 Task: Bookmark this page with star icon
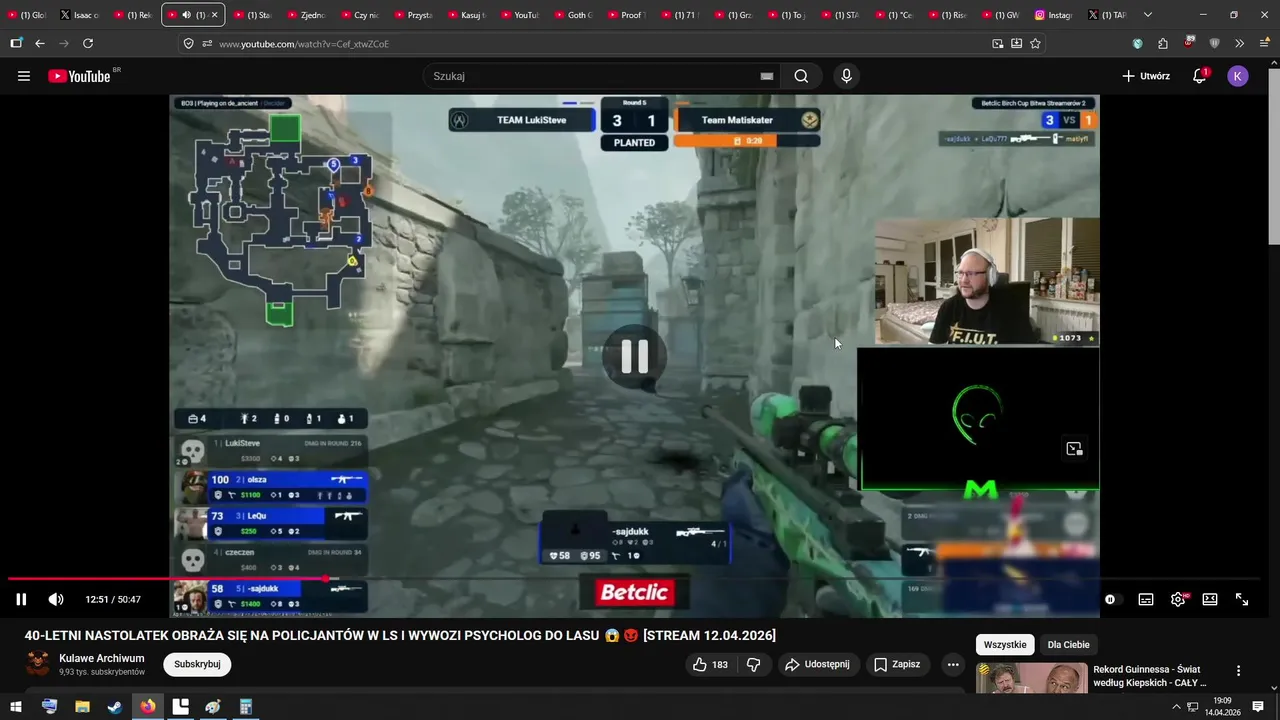[1035, 44]
